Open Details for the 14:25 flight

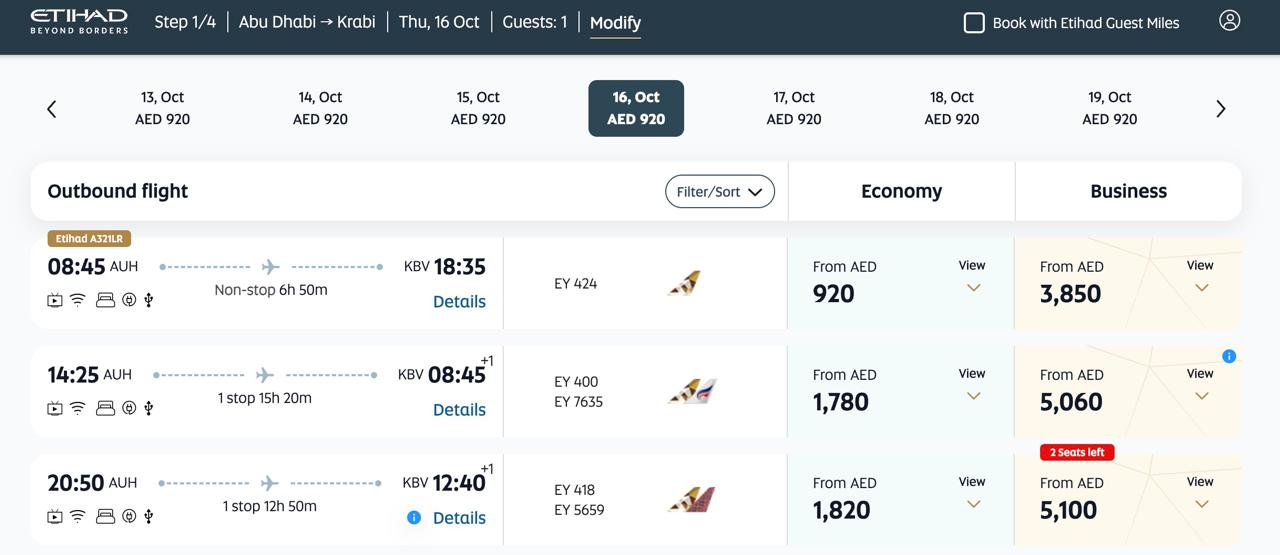click(x=459, y=409)
